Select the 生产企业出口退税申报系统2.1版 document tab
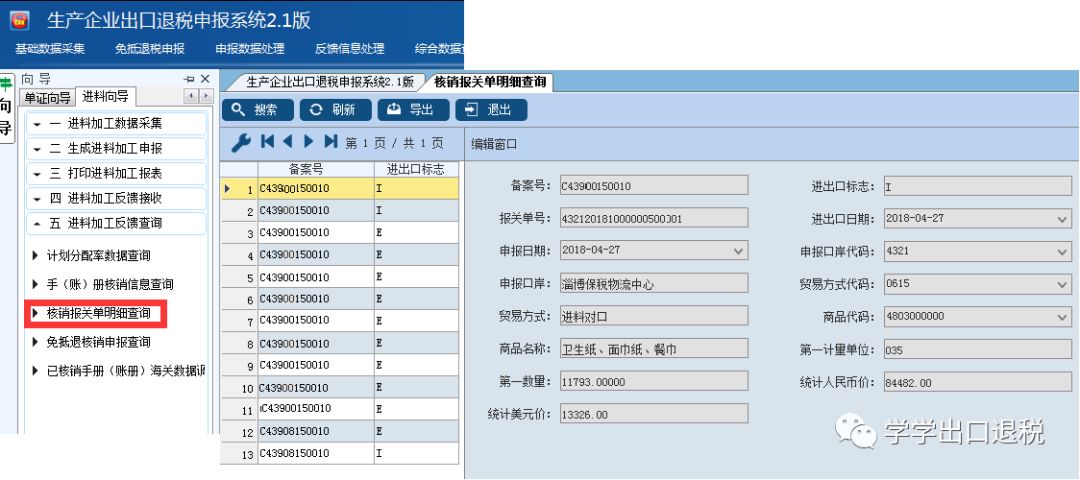Viewport: 1080px width, 480px height. pos(330,82)
